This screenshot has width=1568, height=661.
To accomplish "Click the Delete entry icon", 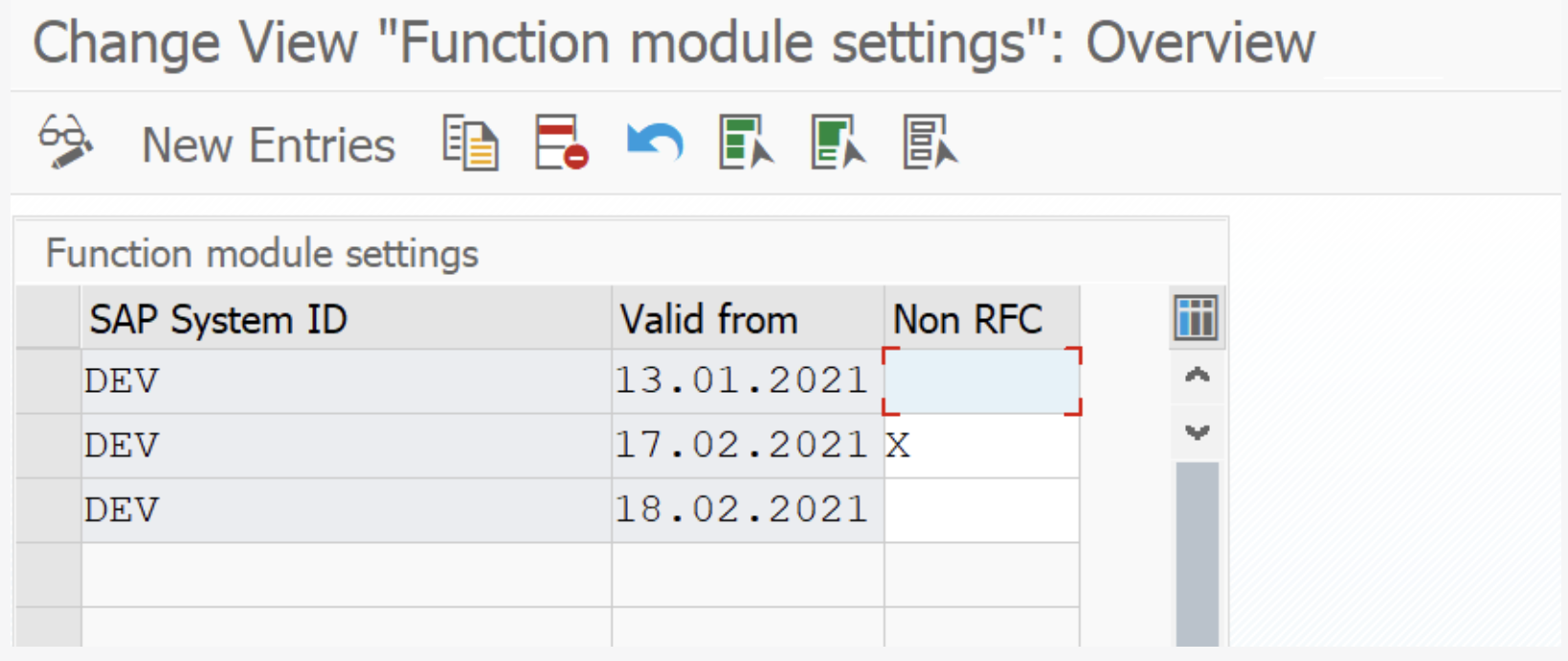I will point(561,143).
